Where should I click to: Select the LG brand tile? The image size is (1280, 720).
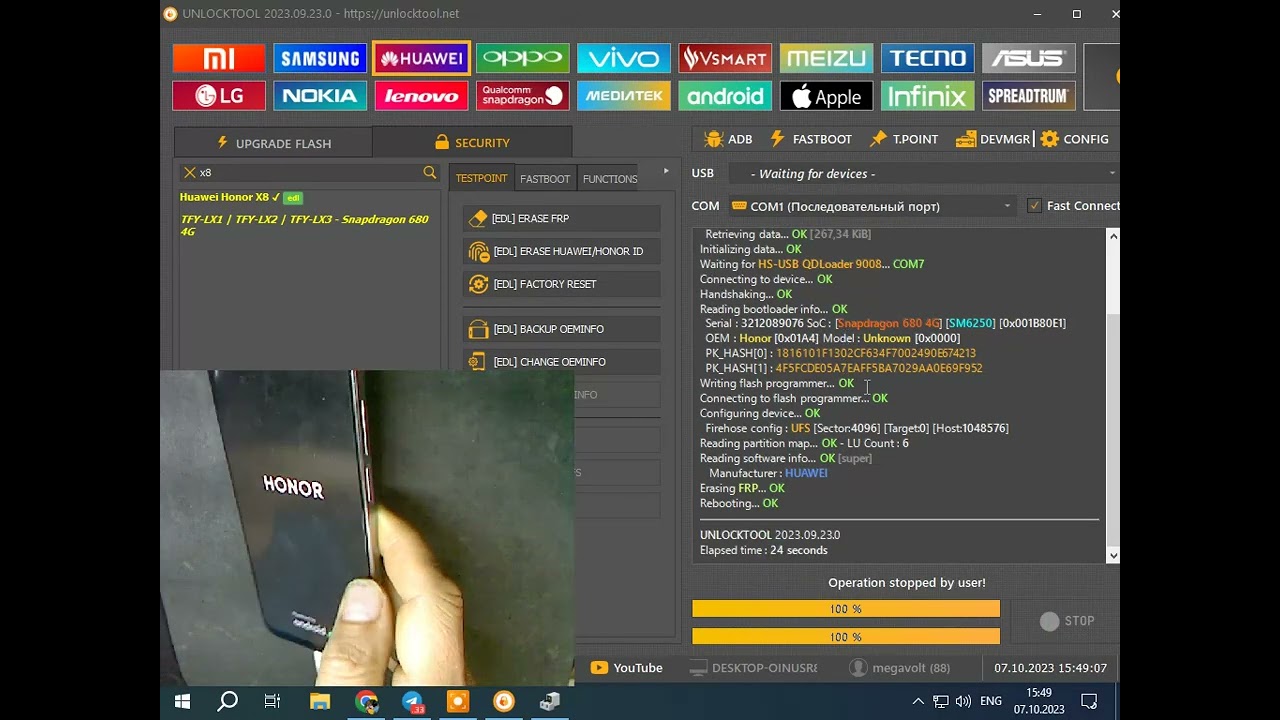coord(219,96)
